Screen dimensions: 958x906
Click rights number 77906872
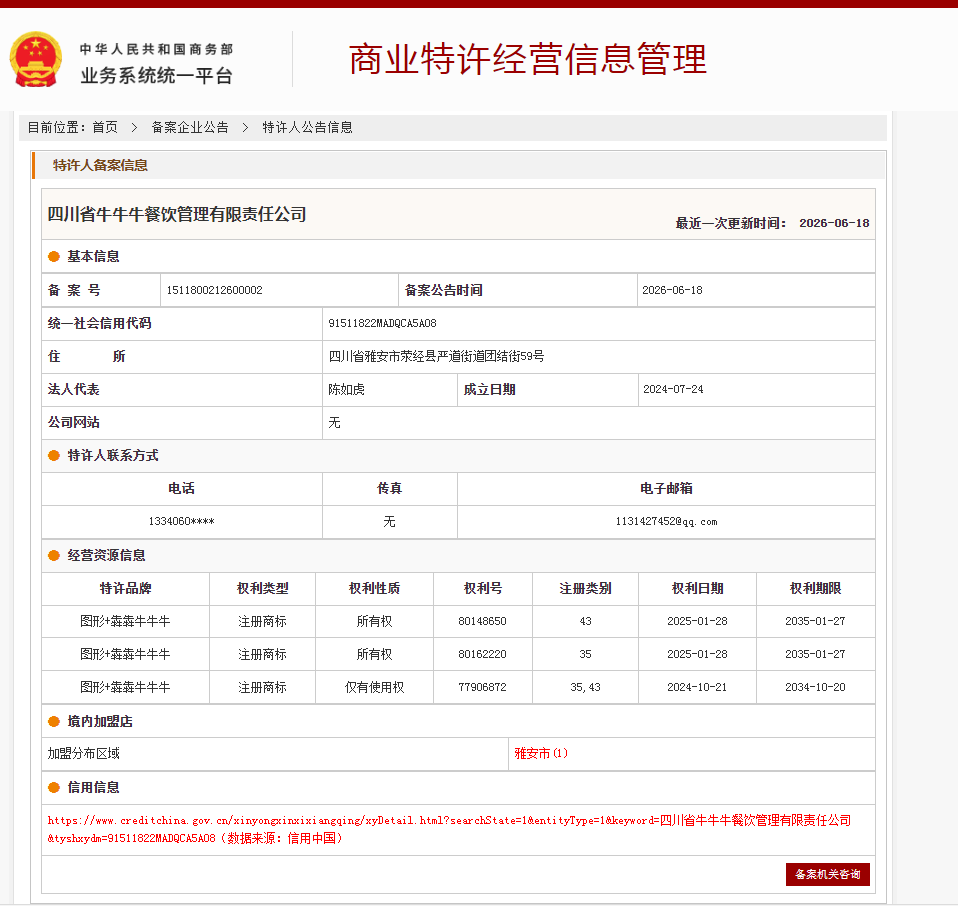[x=482, y=687]
